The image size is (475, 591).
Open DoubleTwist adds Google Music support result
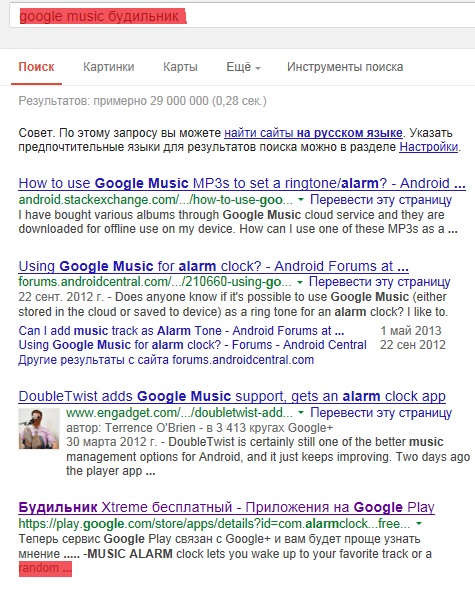point(232,397)
